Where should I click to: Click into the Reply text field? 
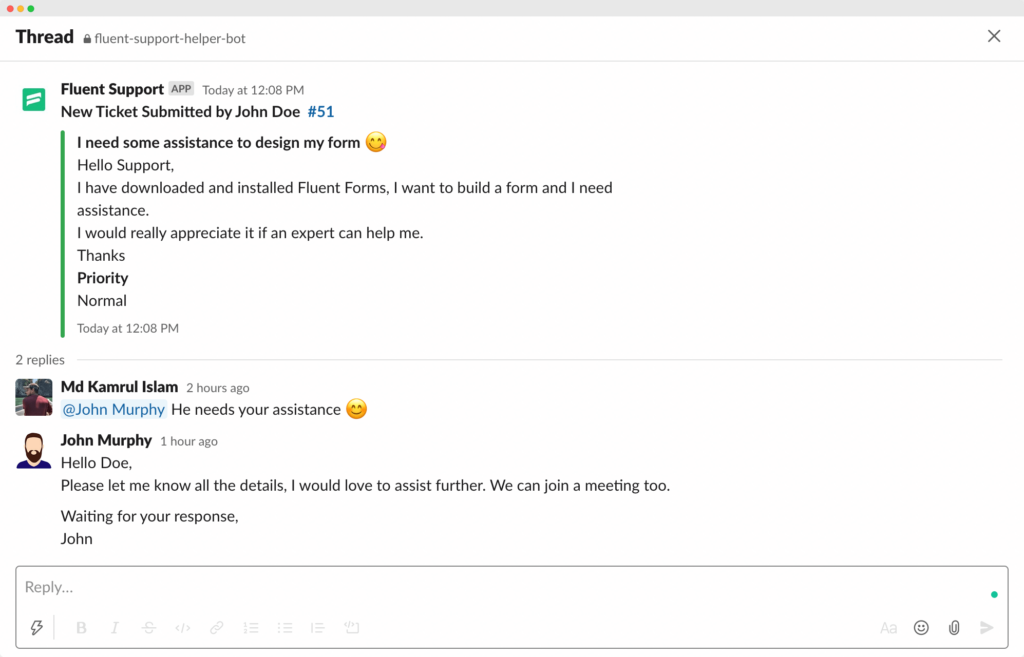point(511,587)
